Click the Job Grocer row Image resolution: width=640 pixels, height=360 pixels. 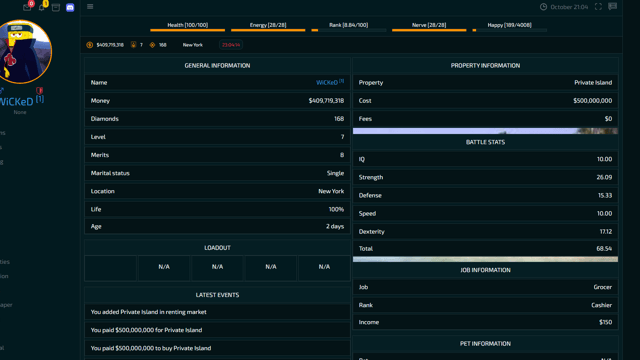[x=485, y=287]
